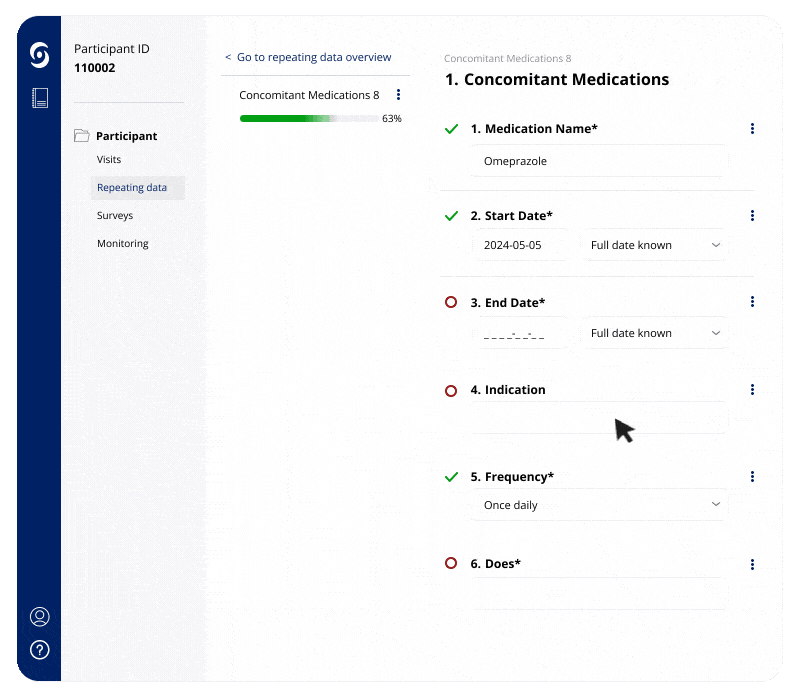Screen dimensions: 800x700
Task: Click Medication Name field containing Omeprazole
Action: pyautogui.click(x=598, y=161)
